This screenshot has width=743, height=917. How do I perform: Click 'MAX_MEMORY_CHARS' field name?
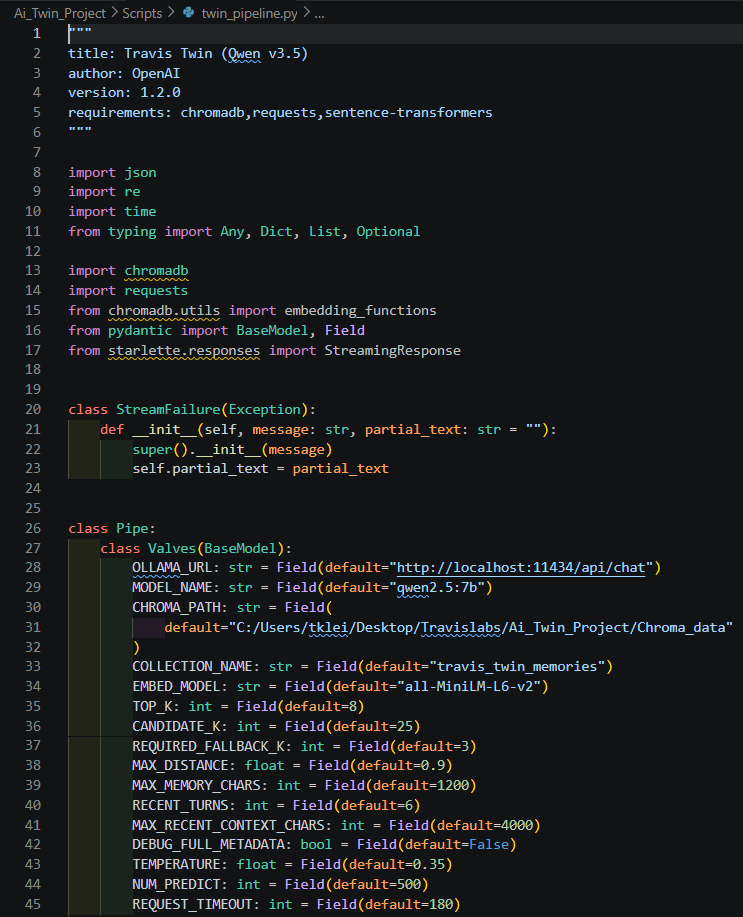[x=196, y=785]
